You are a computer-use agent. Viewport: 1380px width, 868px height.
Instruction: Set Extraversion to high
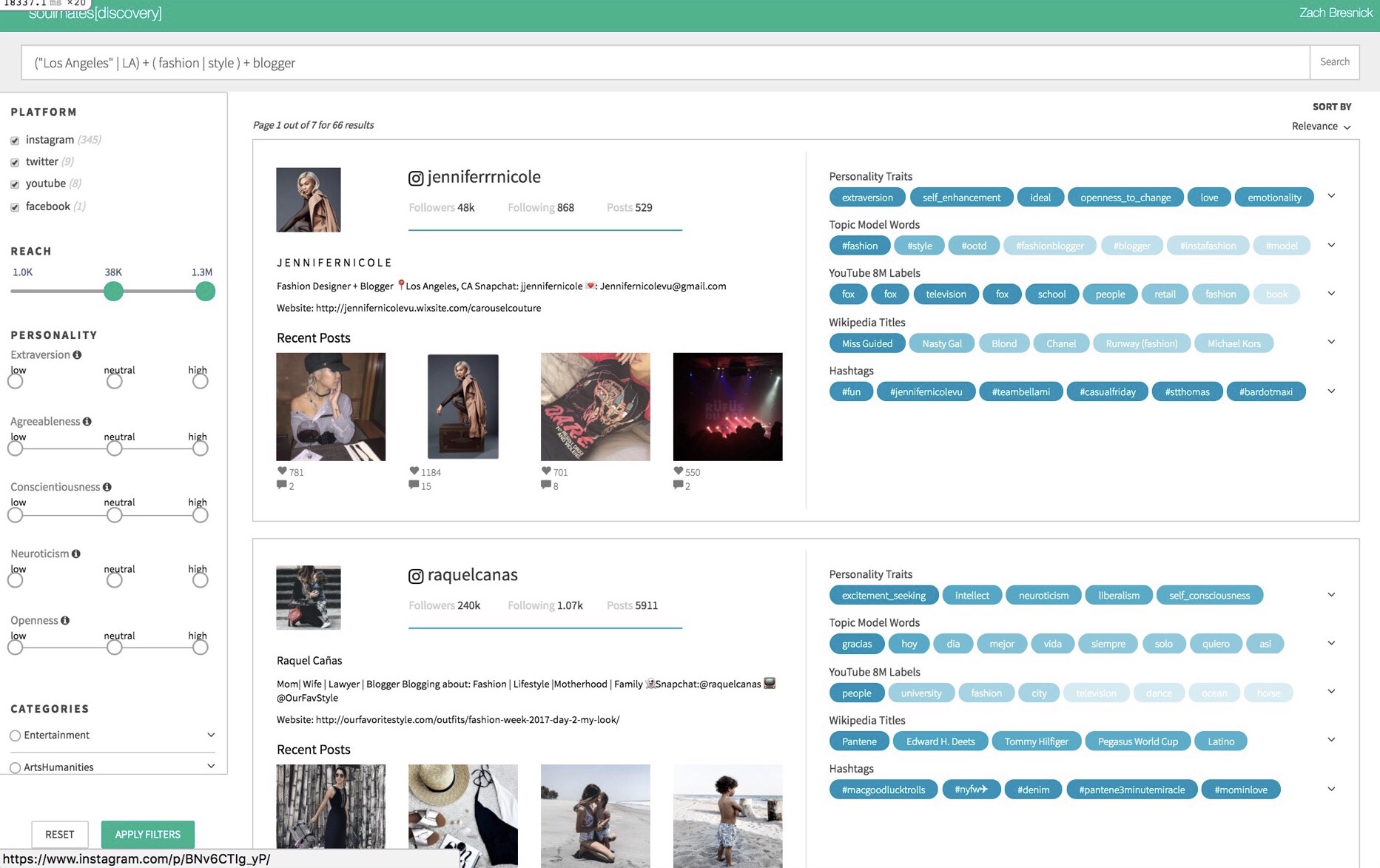pyautogui.click(x=200, y=381)
